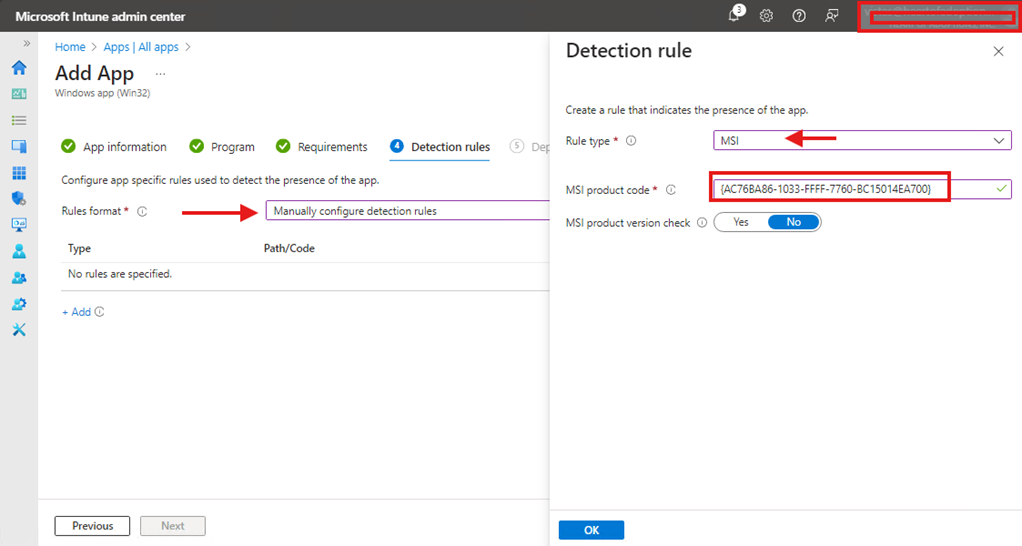Open Groups icon in sidebar
Image resolution: width=1022 pixels, height=546 pixels.
click(x=19, y=278)
